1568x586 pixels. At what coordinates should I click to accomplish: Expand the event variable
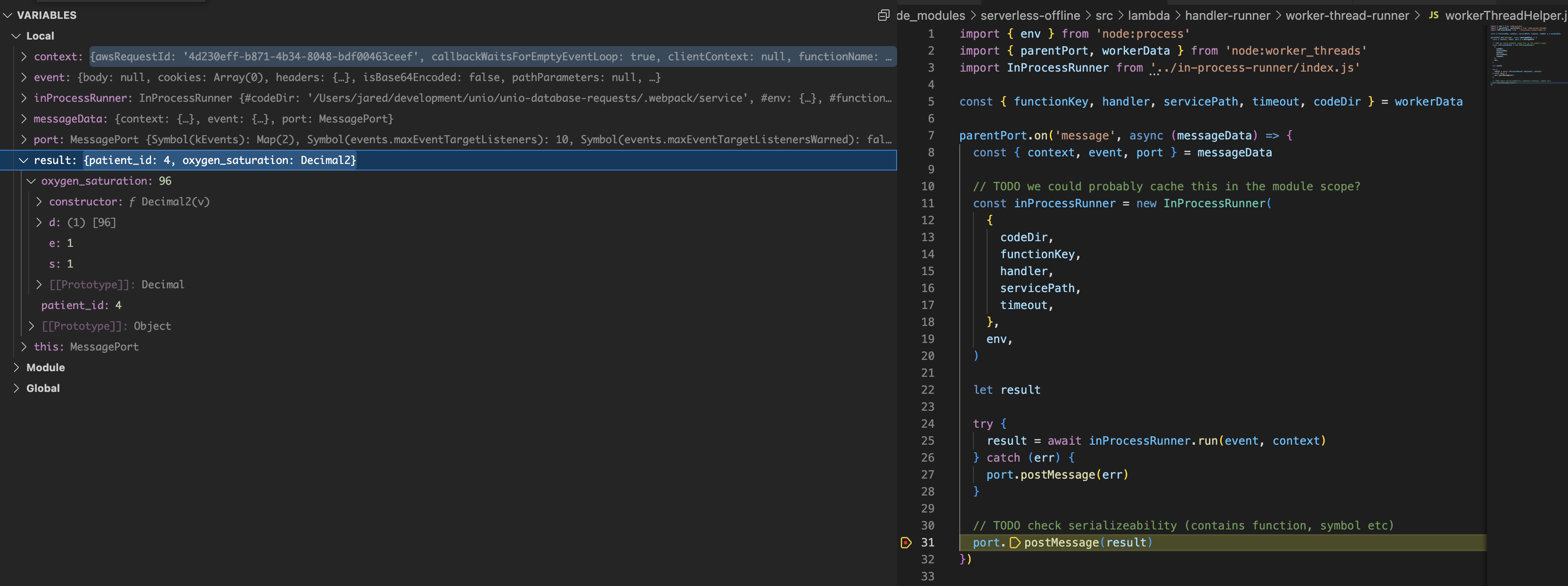click(24, 77)
